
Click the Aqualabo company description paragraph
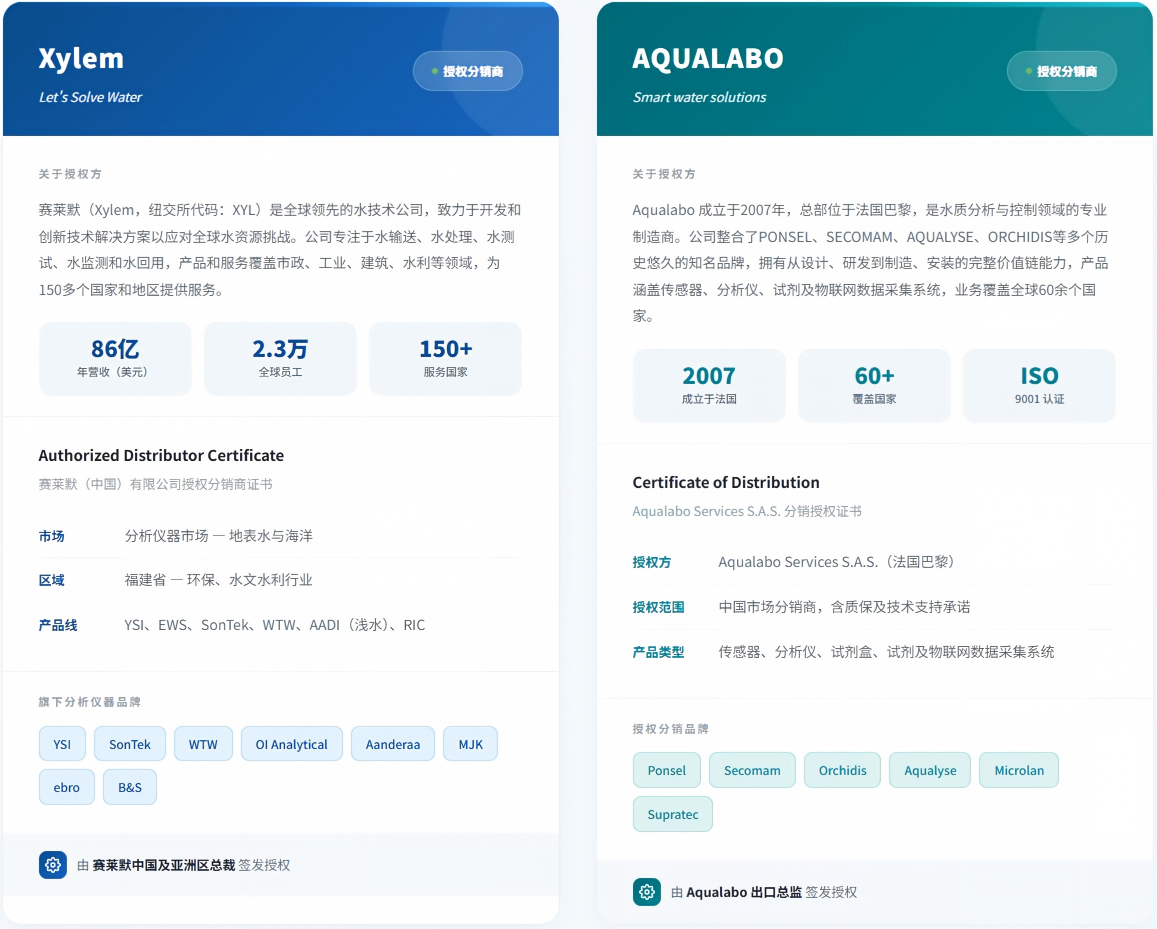[871, 263]
